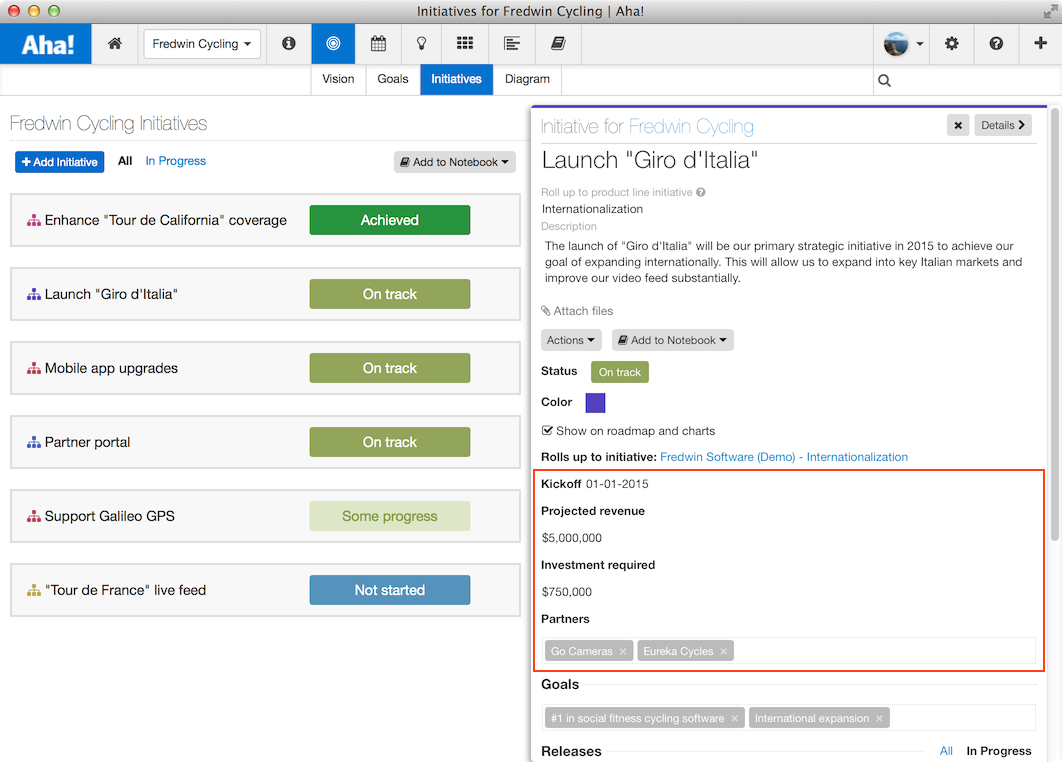
Task: Open the user avatar menu
Action: click(x=904, y=43)
